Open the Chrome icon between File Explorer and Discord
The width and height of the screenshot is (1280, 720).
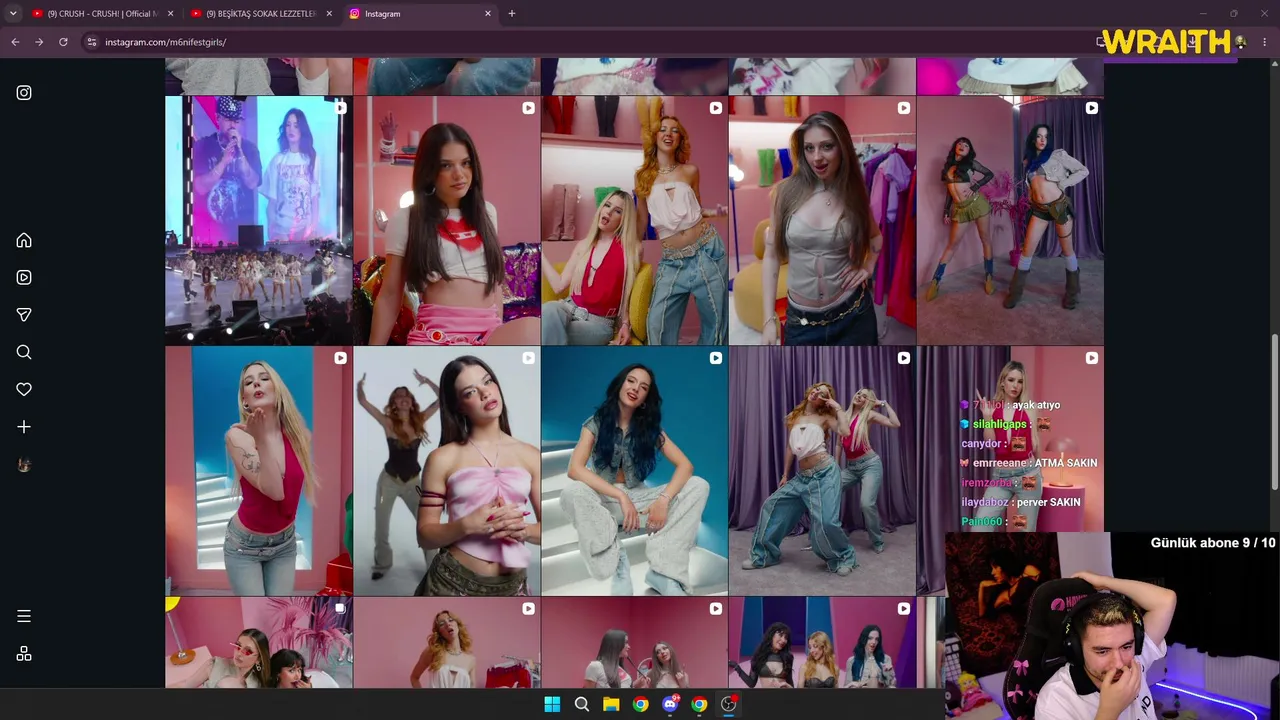640,704
